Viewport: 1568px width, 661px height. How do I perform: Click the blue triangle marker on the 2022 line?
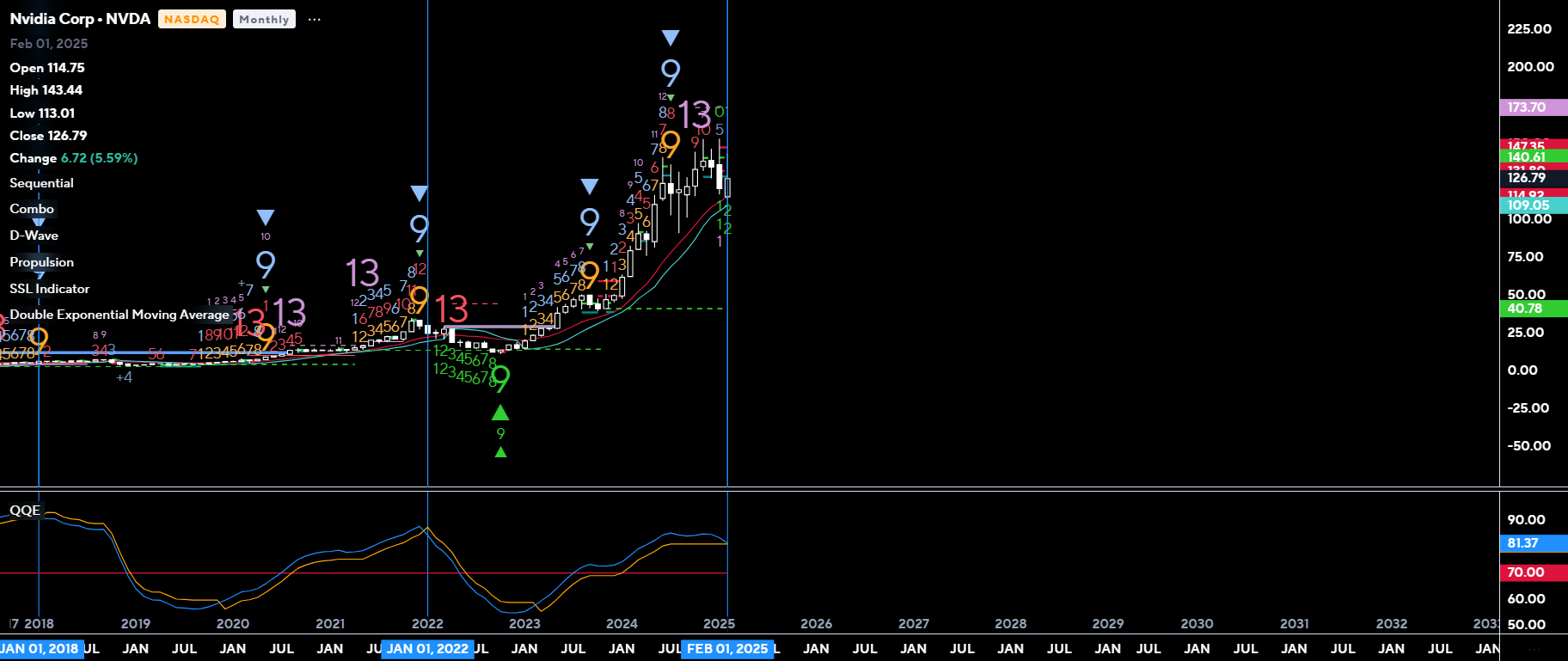click(x=419, y=193)
